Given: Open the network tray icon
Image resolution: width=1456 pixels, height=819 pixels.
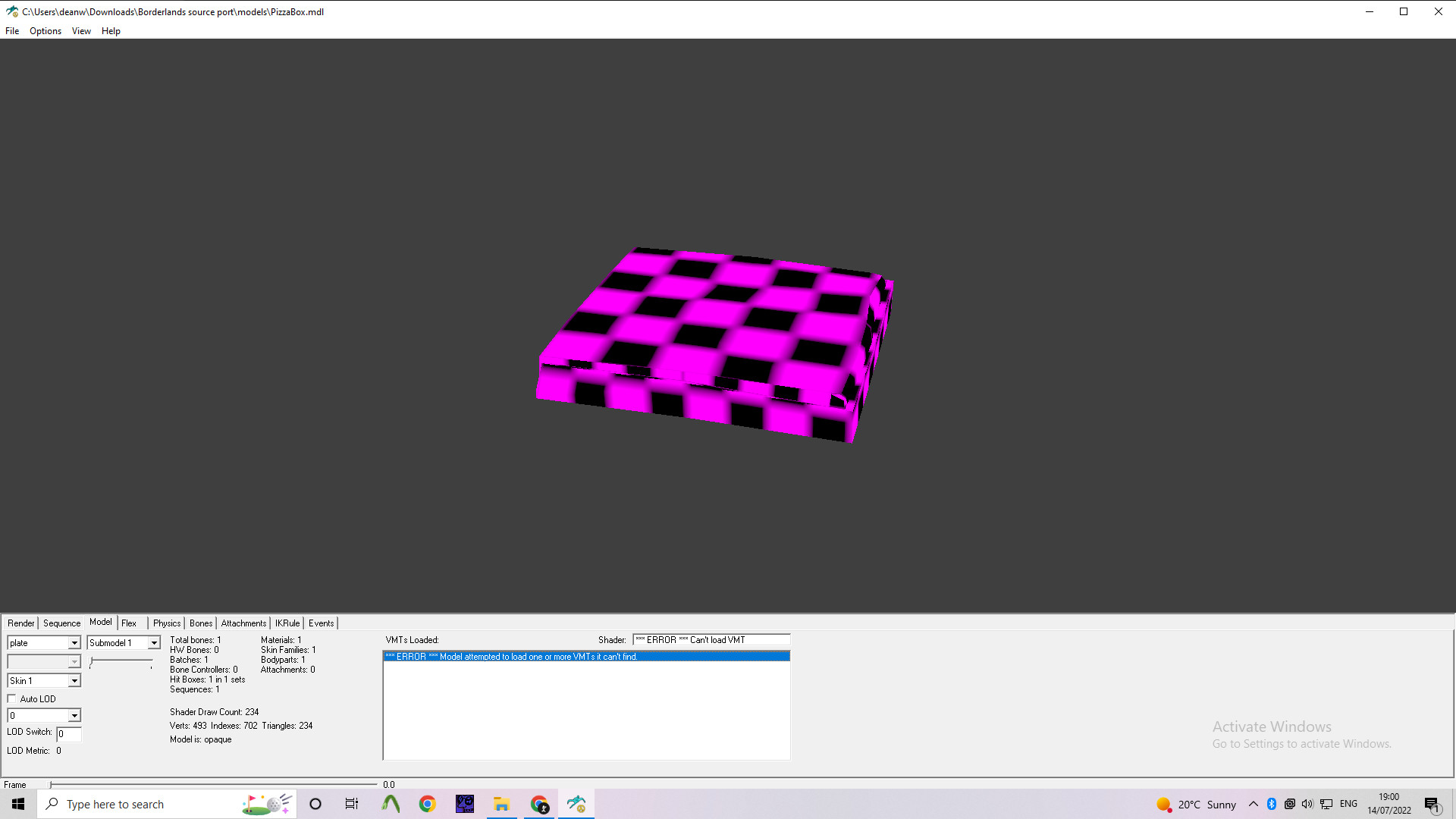Looking at the screenshot, I should (1326, 804).
